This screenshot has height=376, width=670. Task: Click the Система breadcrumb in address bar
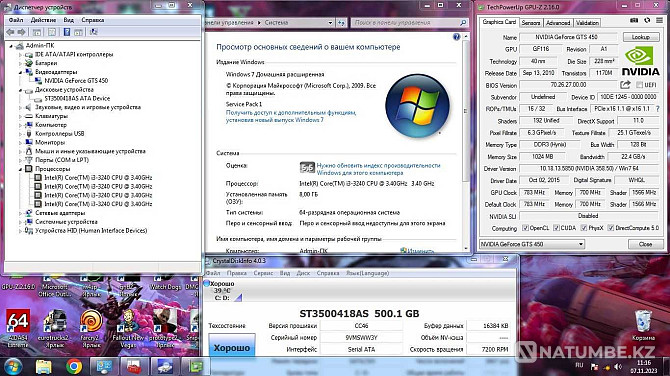(276, 23)
